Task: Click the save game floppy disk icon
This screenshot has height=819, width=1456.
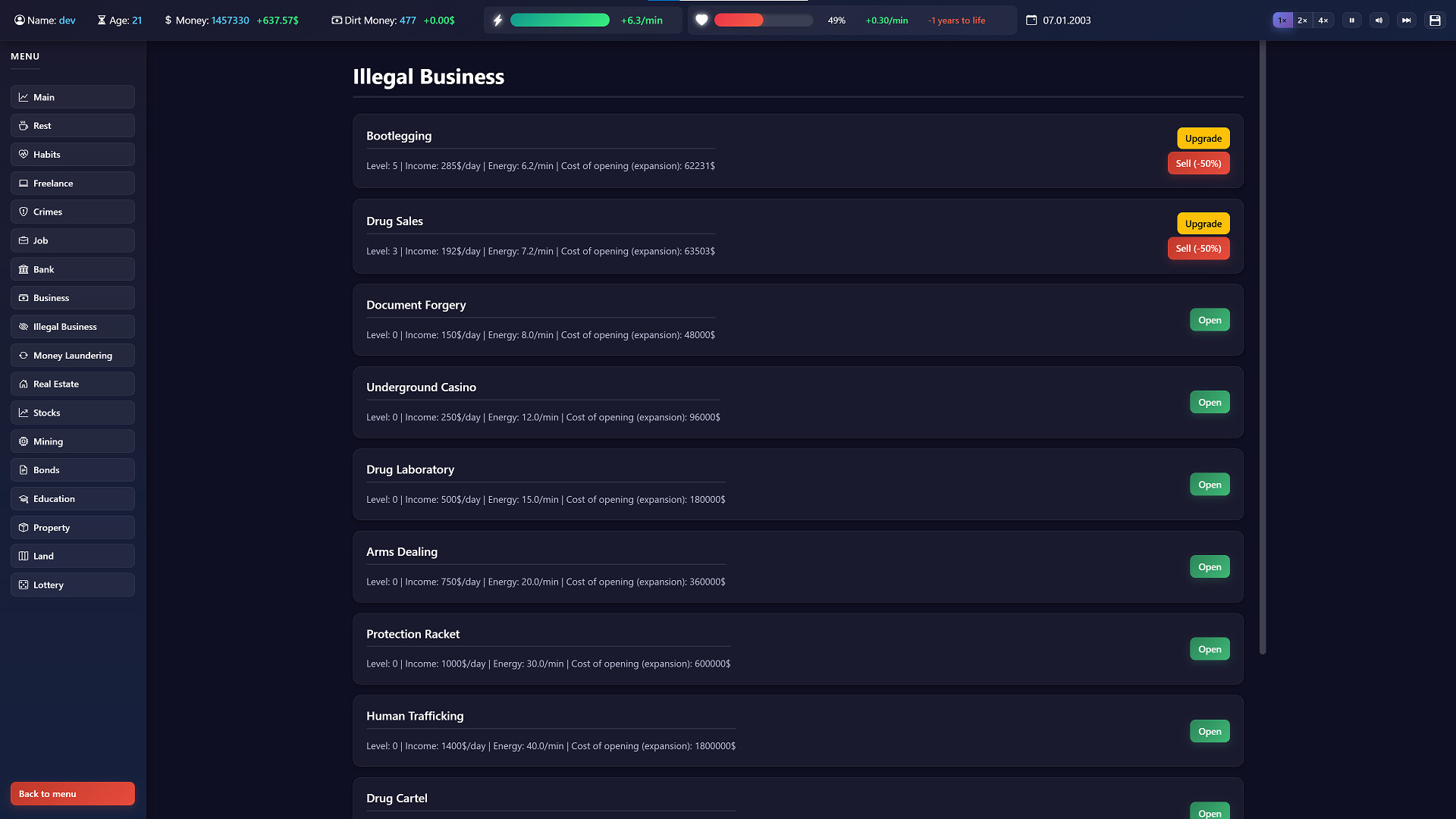Action: coord(1434,20)
